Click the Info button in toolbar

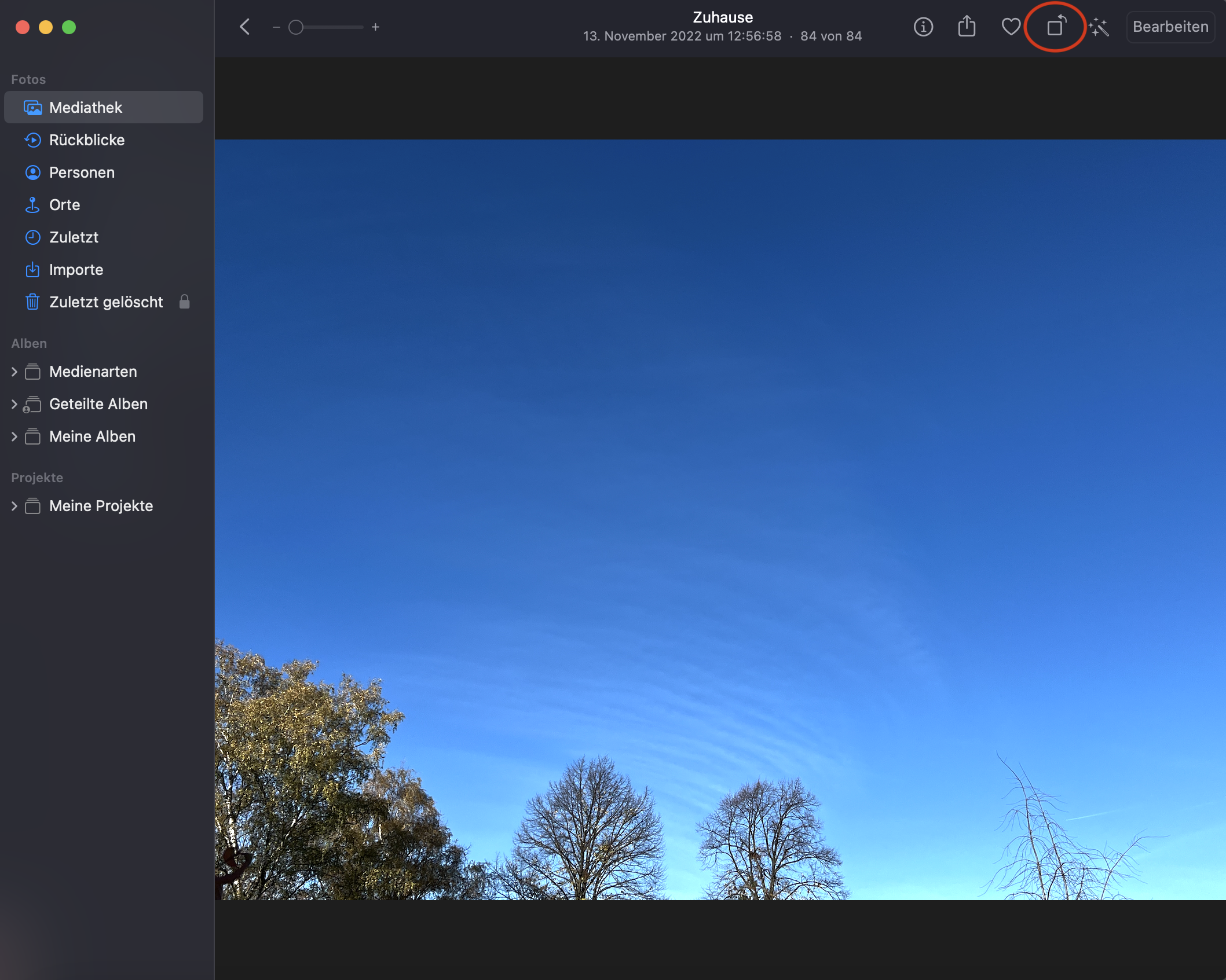tap(923, 27)
